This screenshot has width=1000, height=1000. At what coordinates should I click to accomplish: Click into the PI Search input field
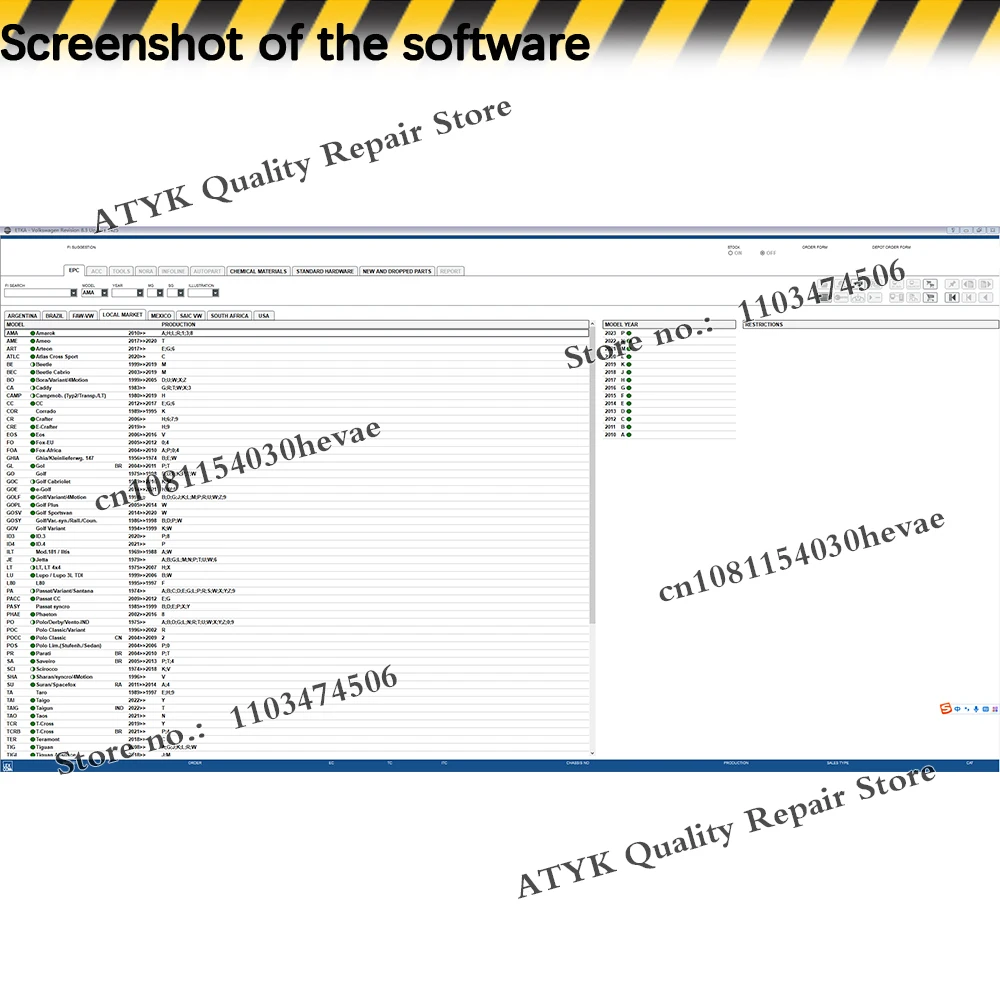tap(37, 293)
